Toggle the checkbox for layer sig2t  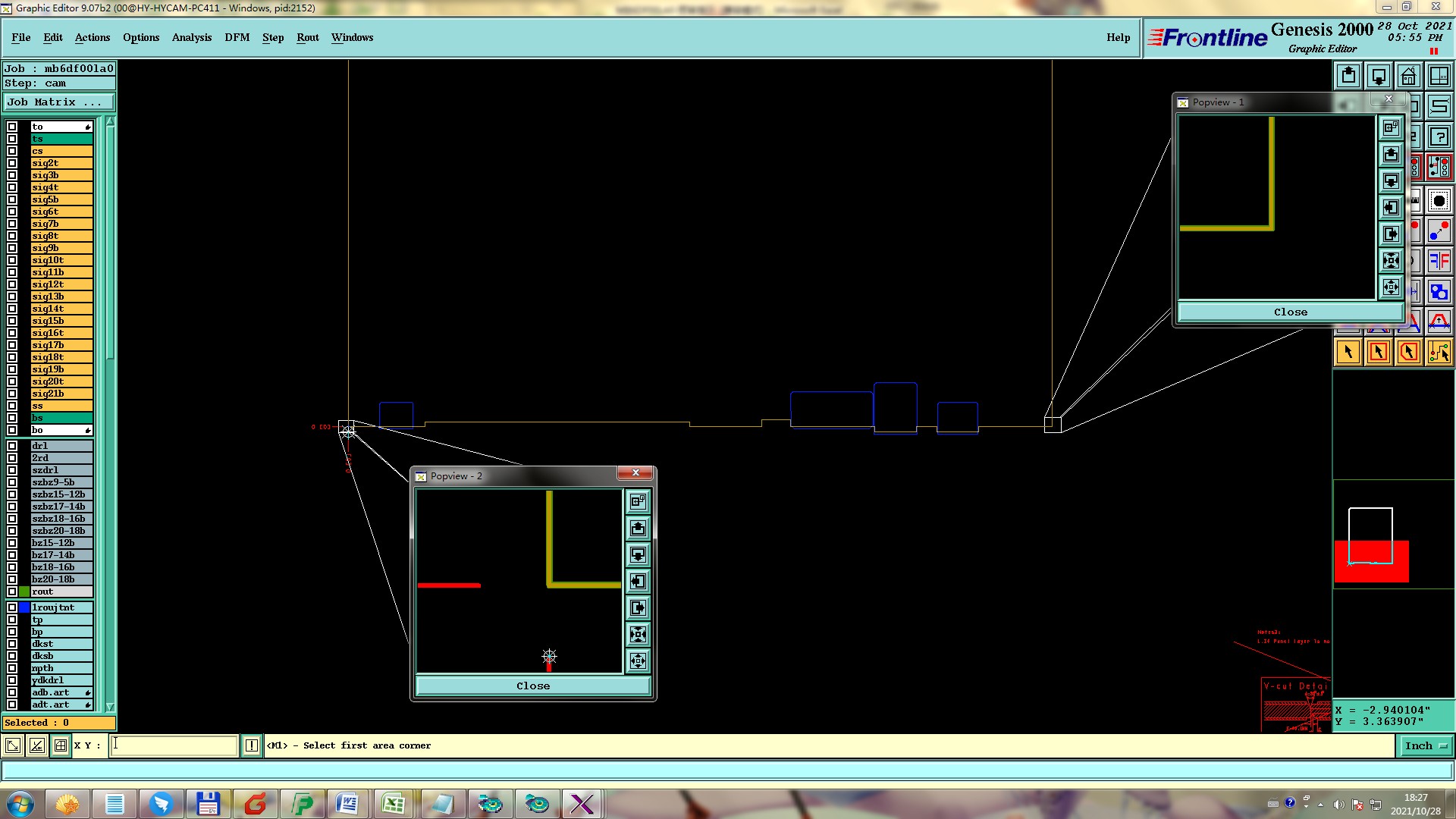12,163
